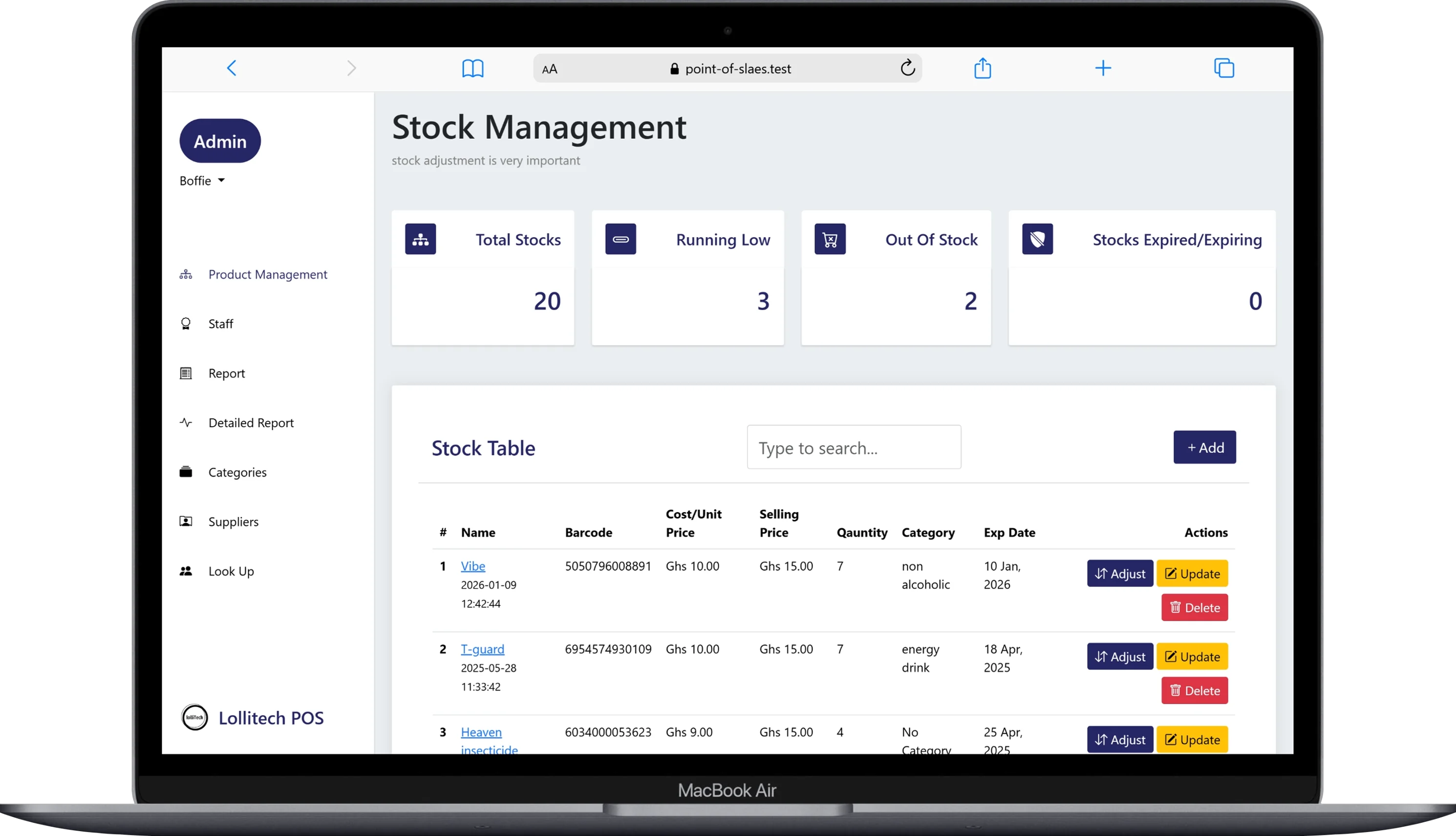
Task: Click the share icon in the toolbar
Action: tap(982, 68)
